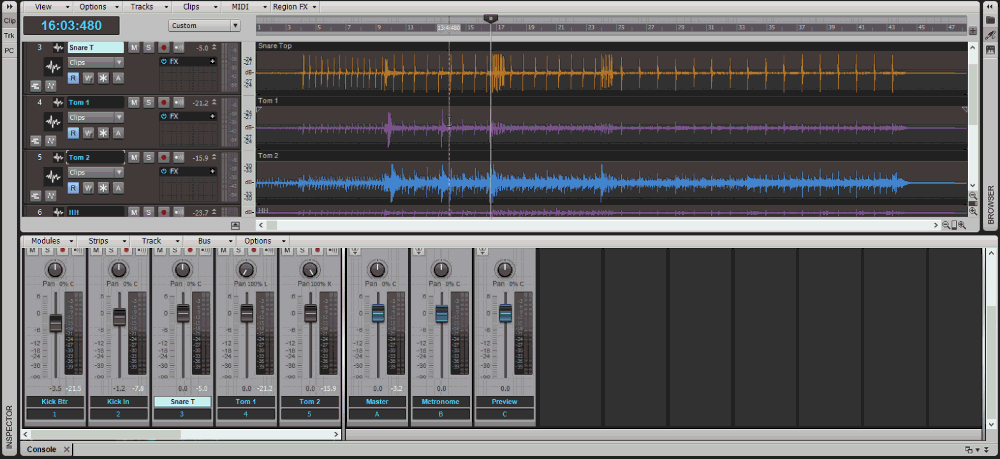Click the Tom 1 take lanes icon

pos(36,140)
